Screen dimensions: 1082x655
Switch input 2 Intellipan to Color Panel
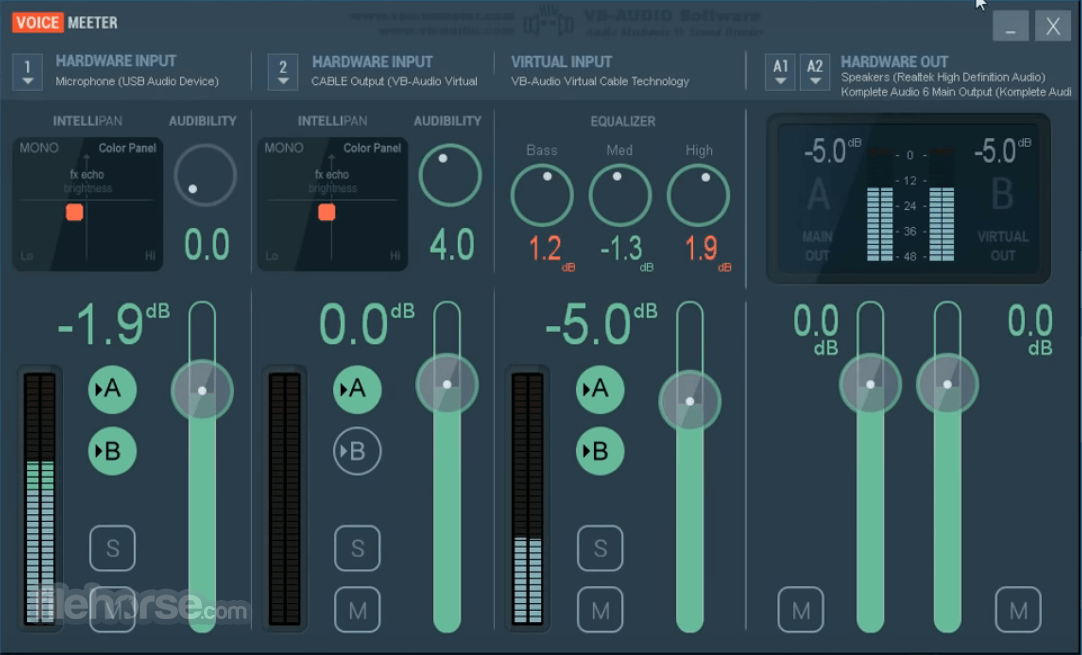[x=372, y=148]
